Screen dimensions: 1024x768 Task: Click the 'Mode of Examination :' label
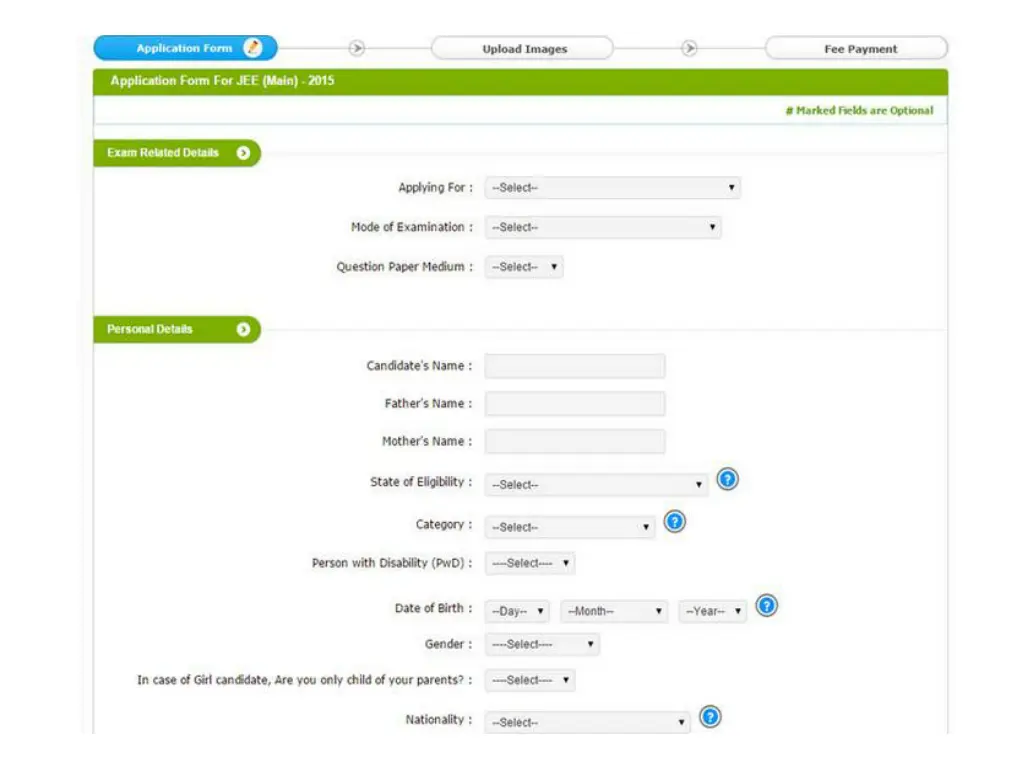(x=412, y=227)
